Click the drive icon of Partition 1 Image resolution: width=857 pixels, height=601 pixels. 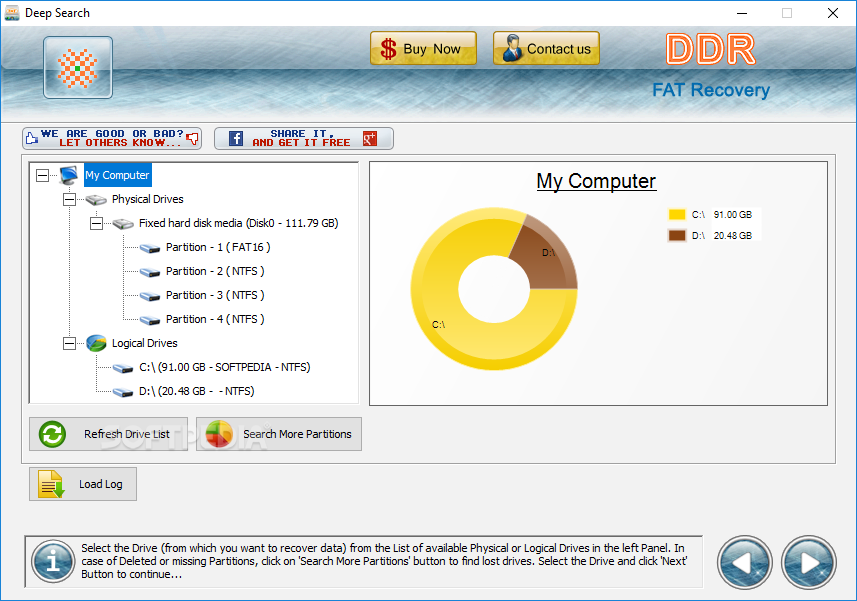[x=149, y=249]
